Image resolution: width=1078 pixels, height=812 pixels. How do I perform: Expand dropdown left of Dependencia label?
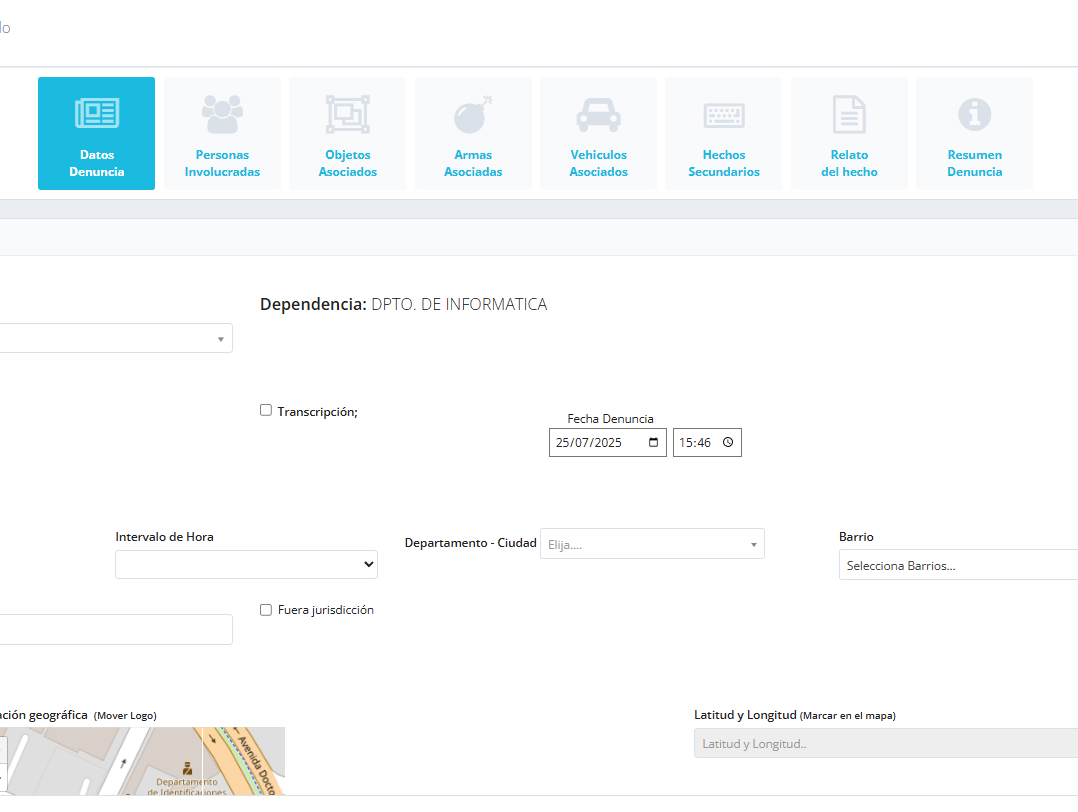pos(116,338)
